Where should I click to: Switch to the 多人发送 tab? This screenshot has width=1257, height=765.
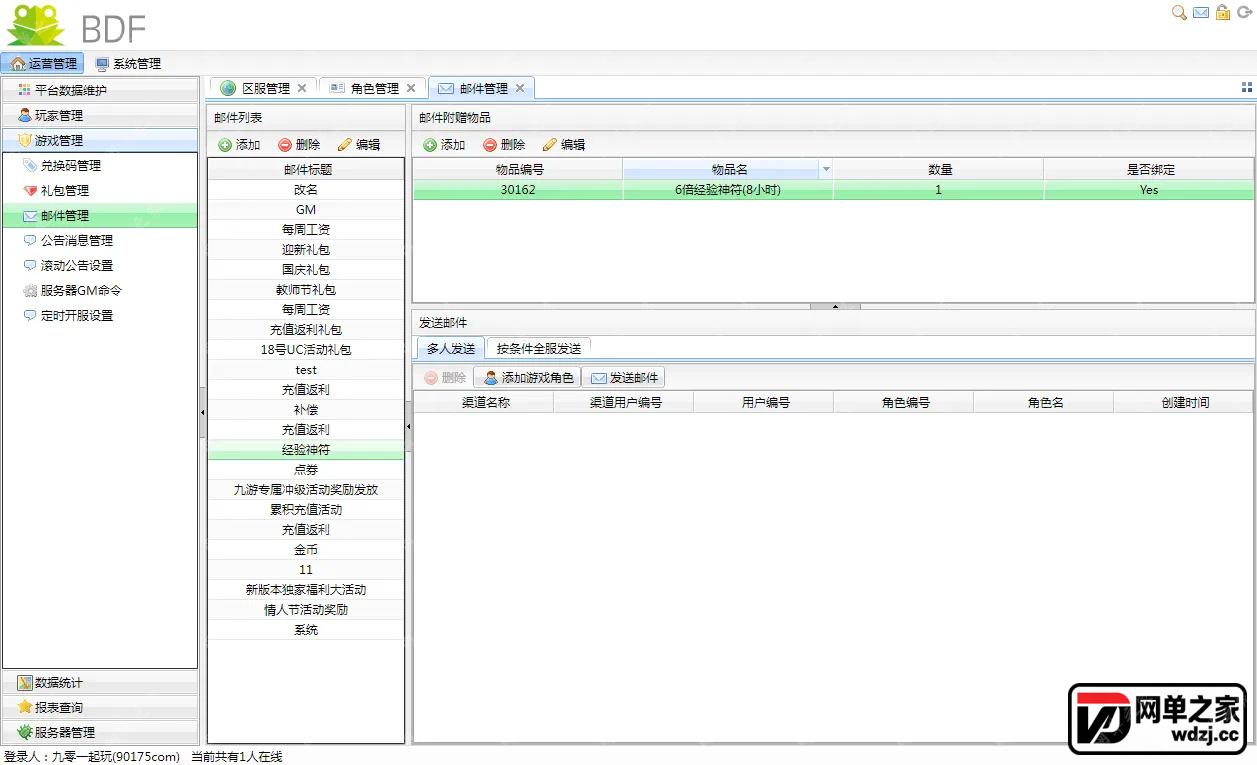451,348
